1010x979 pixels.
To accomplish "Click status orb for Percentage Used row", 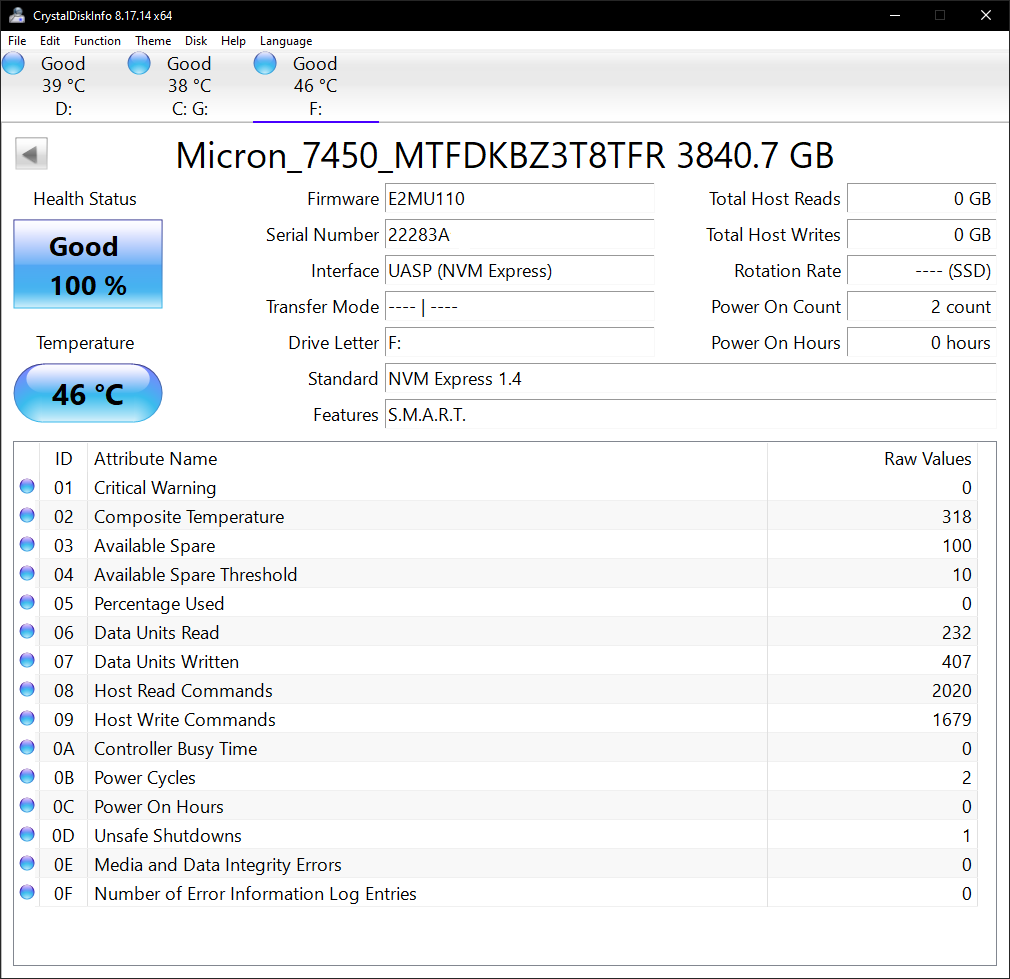I will [27, 602].
